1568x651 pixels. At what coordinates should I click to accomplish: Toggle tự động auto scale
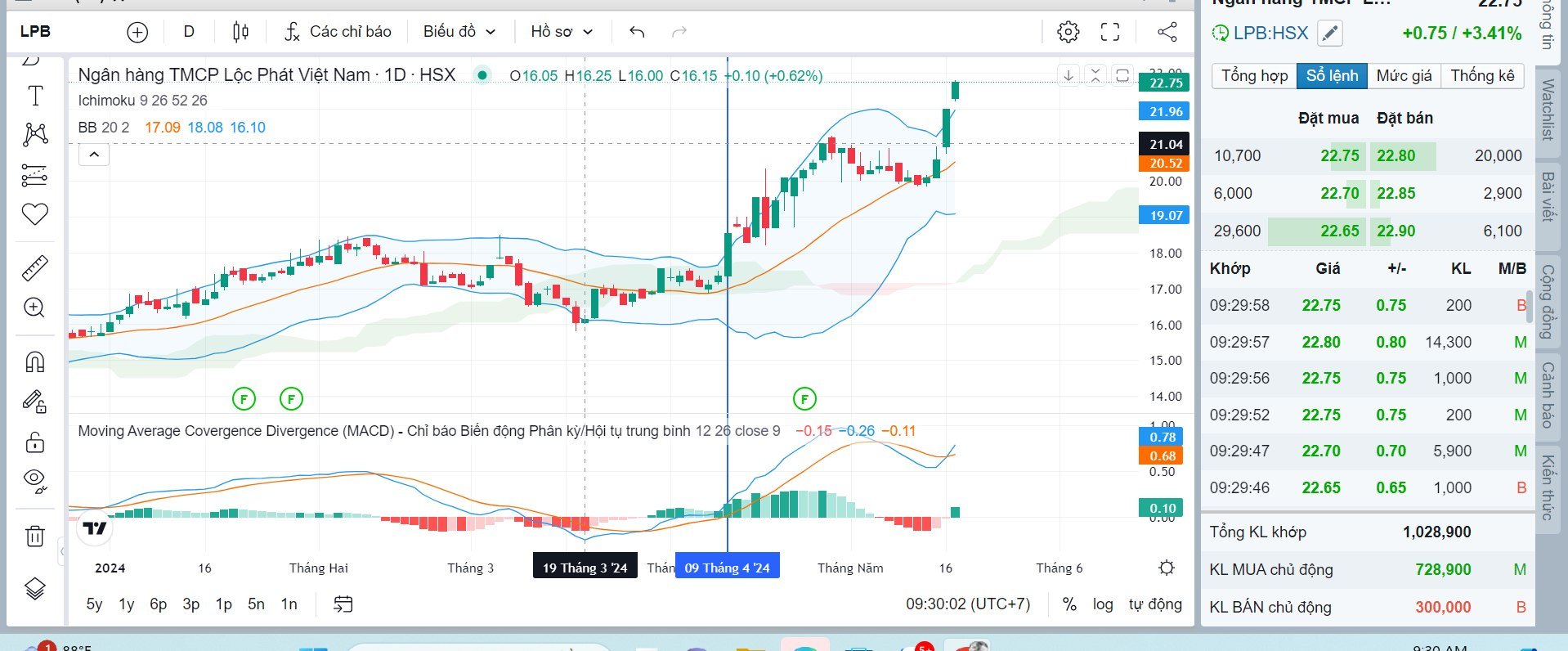1155,604
